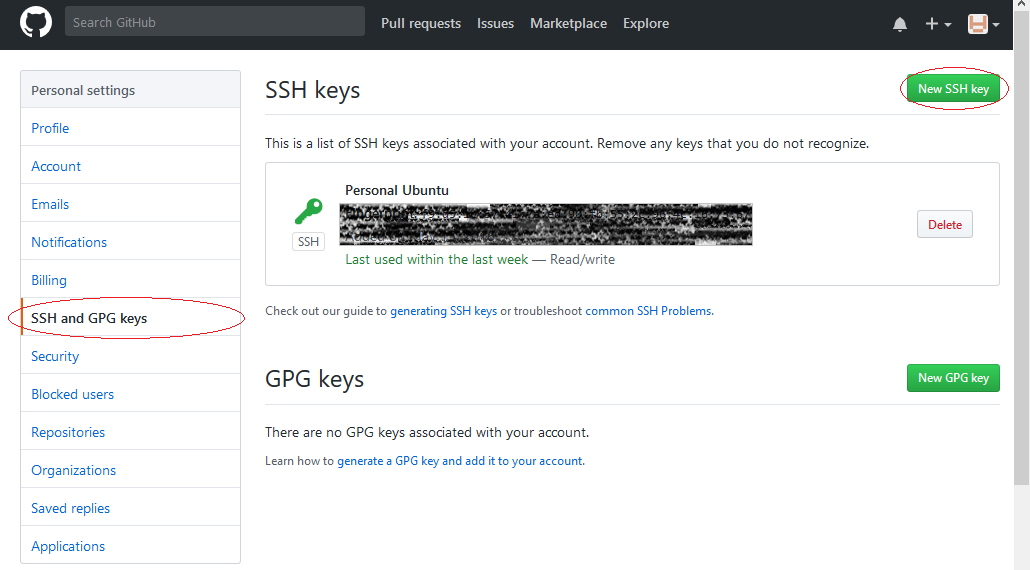Image resolution: width=1030 pixels, height=570 pixels.
Task: Open the Account settings page
Action: [x=131, y=166]
